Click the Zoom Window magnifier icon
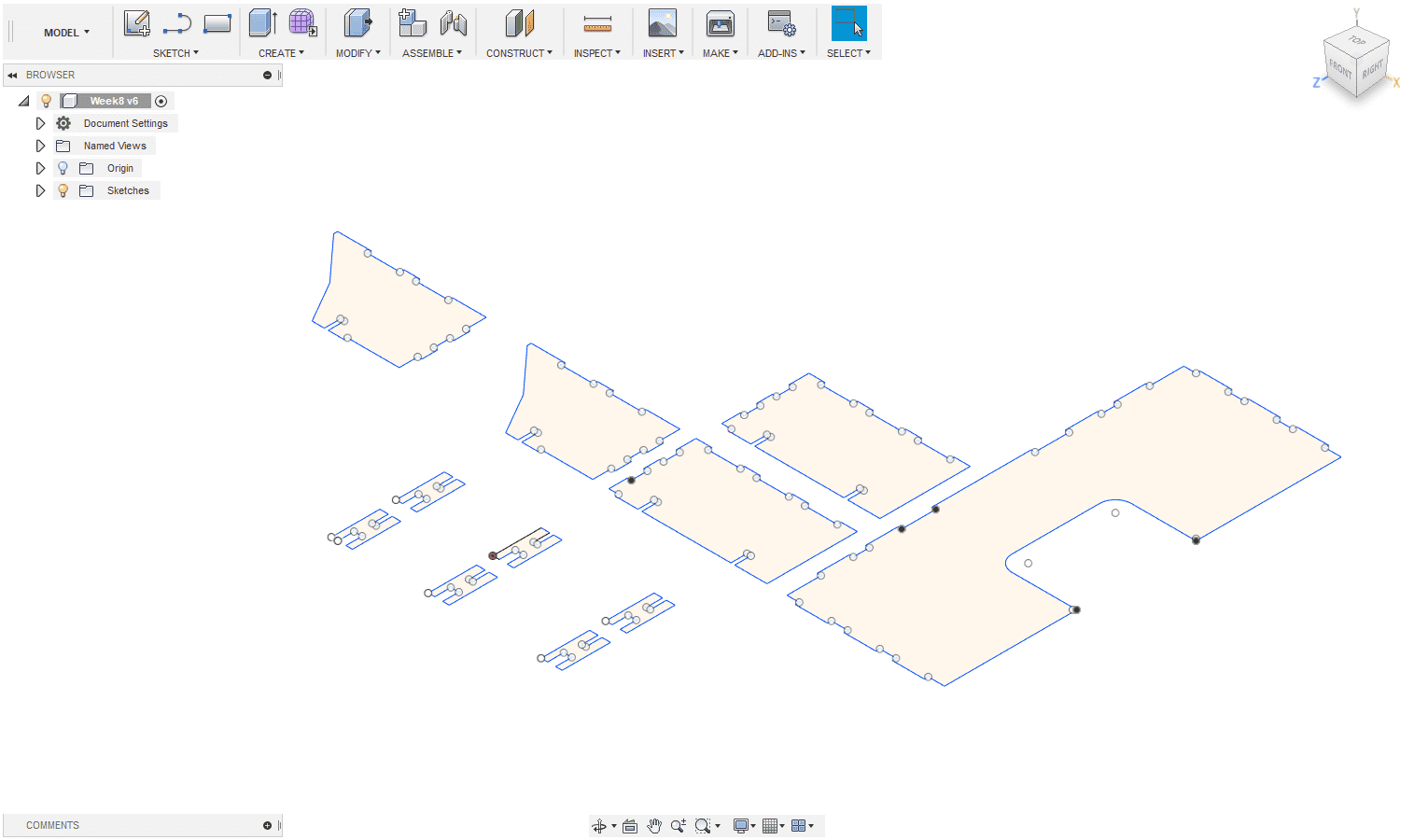Image resolution: width=1414 pixels, height=840 pixels. 703,826
